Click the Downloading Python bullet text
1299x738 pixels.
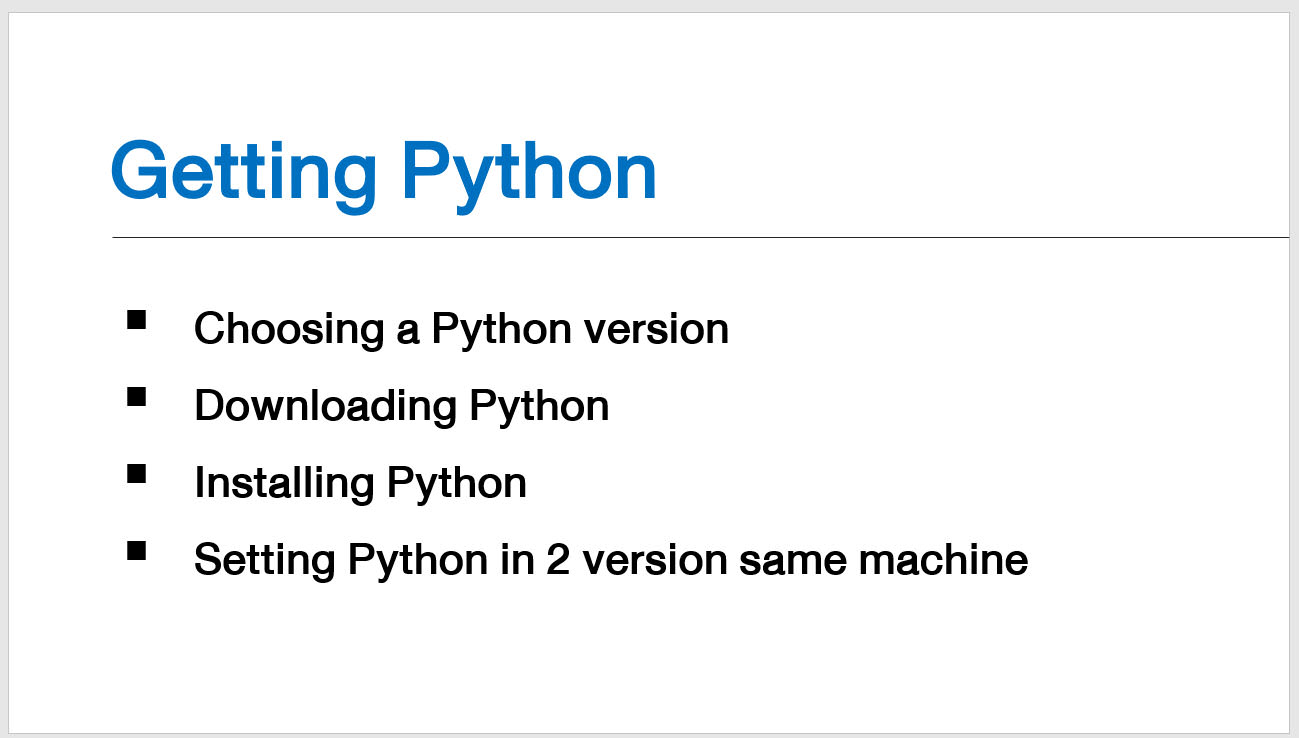pos(402,406)
